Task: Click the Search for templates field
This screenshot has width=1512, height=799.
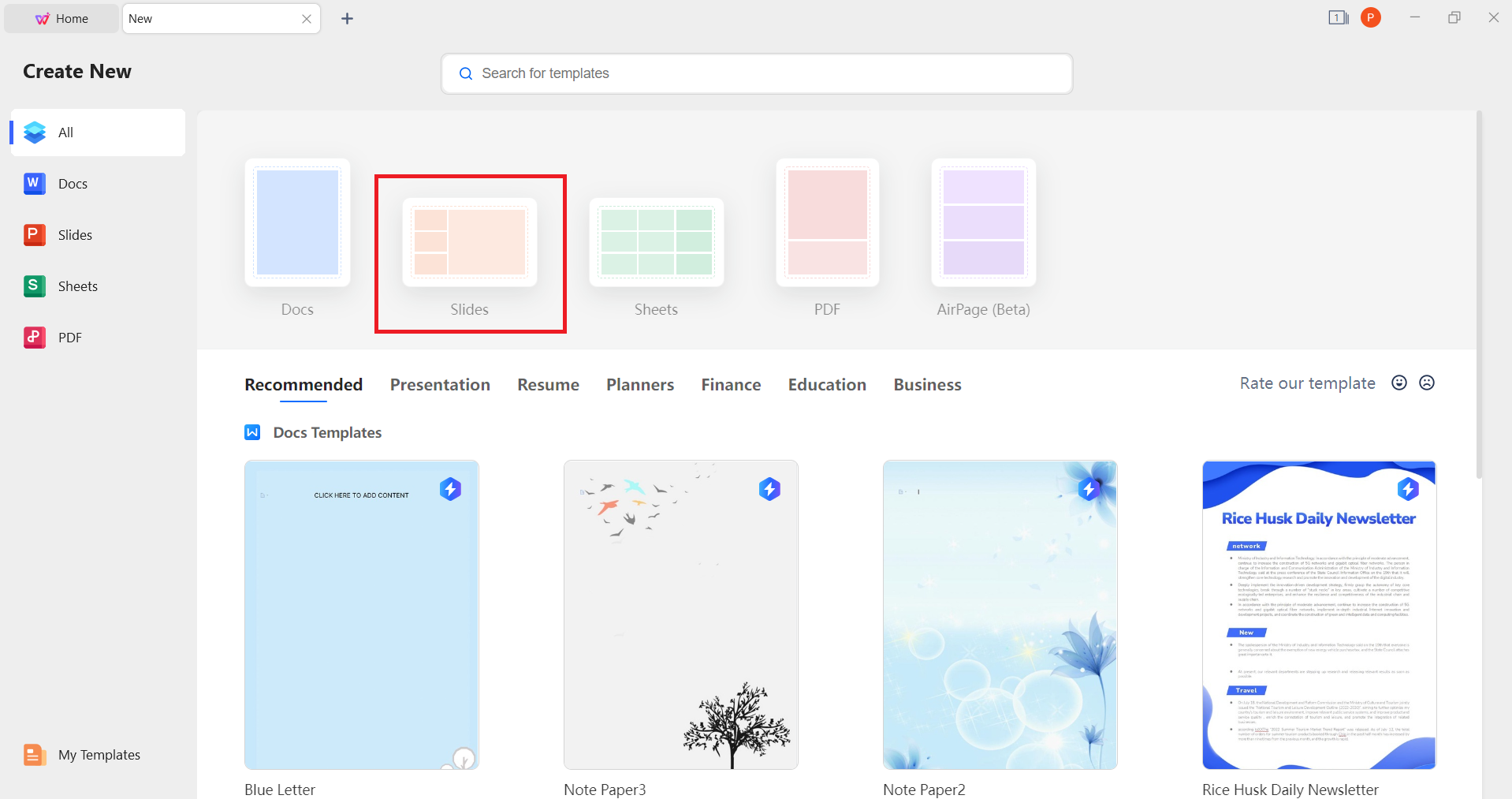Action: 755,73
